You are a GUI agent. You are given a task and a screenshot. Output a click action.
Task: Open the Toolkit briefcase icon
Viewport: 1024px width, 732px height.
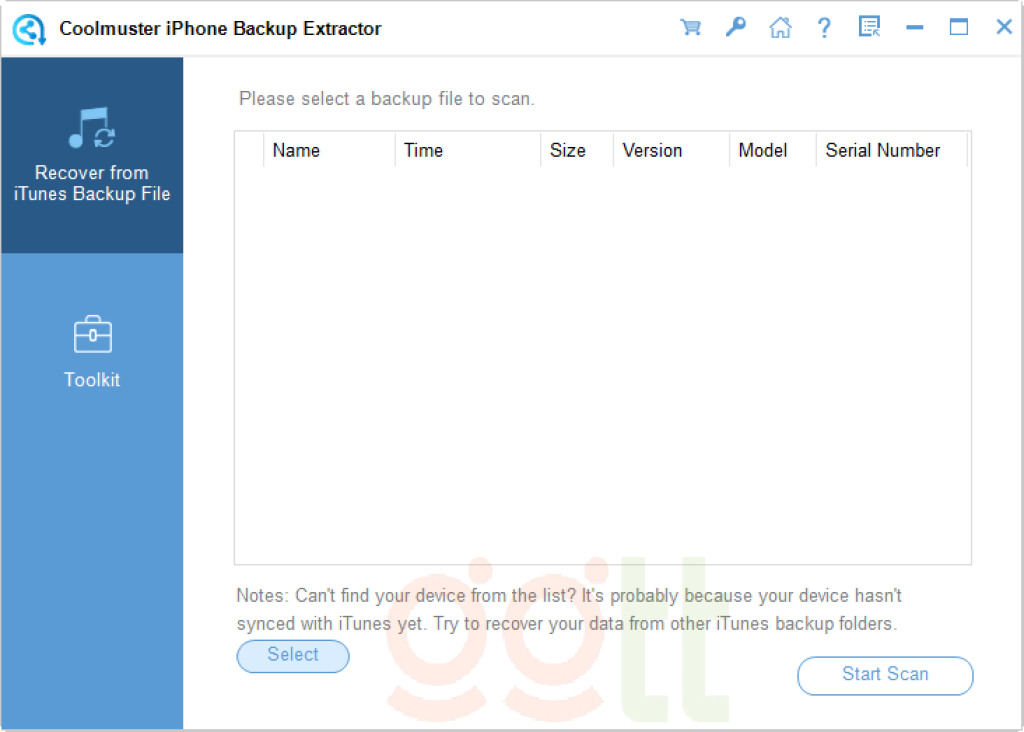point(92,333)
